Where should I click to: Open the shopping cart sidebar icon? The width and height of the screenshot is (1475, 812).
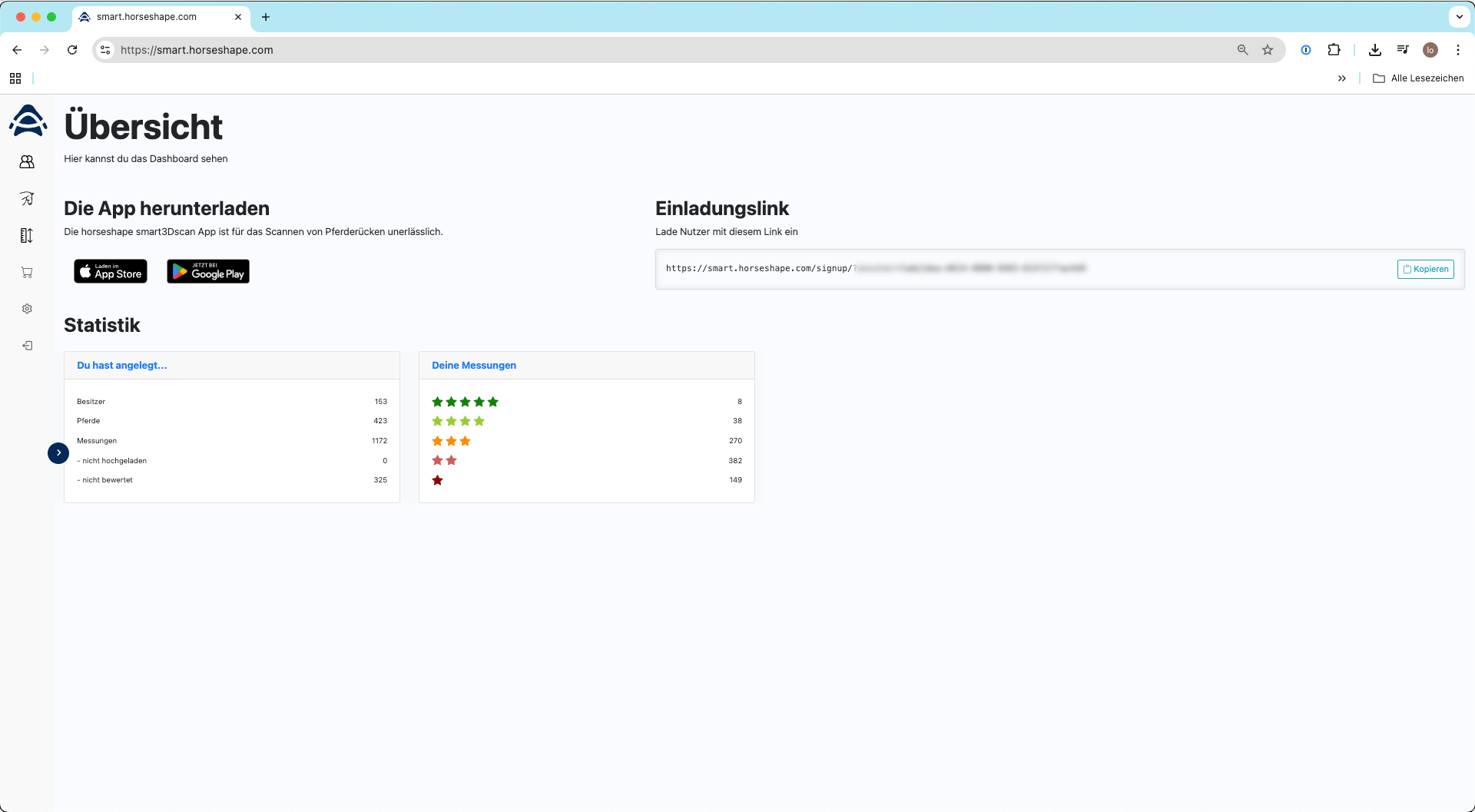pos(27,273)
